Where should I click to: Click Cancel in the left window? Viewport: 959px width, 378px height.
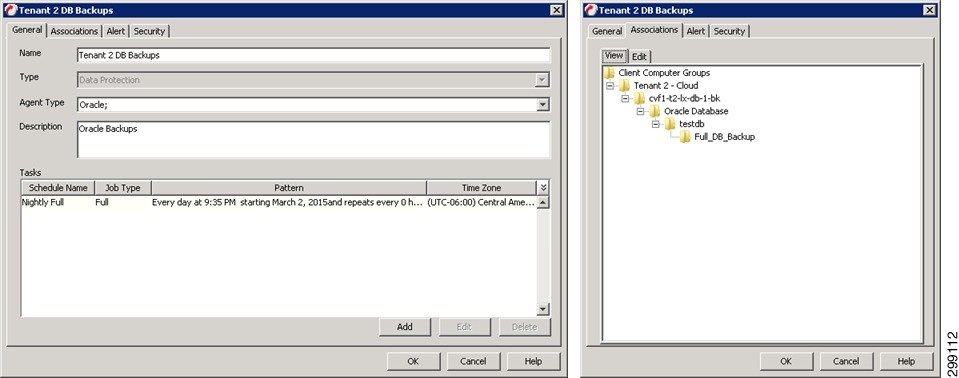[x=473, y=361]
